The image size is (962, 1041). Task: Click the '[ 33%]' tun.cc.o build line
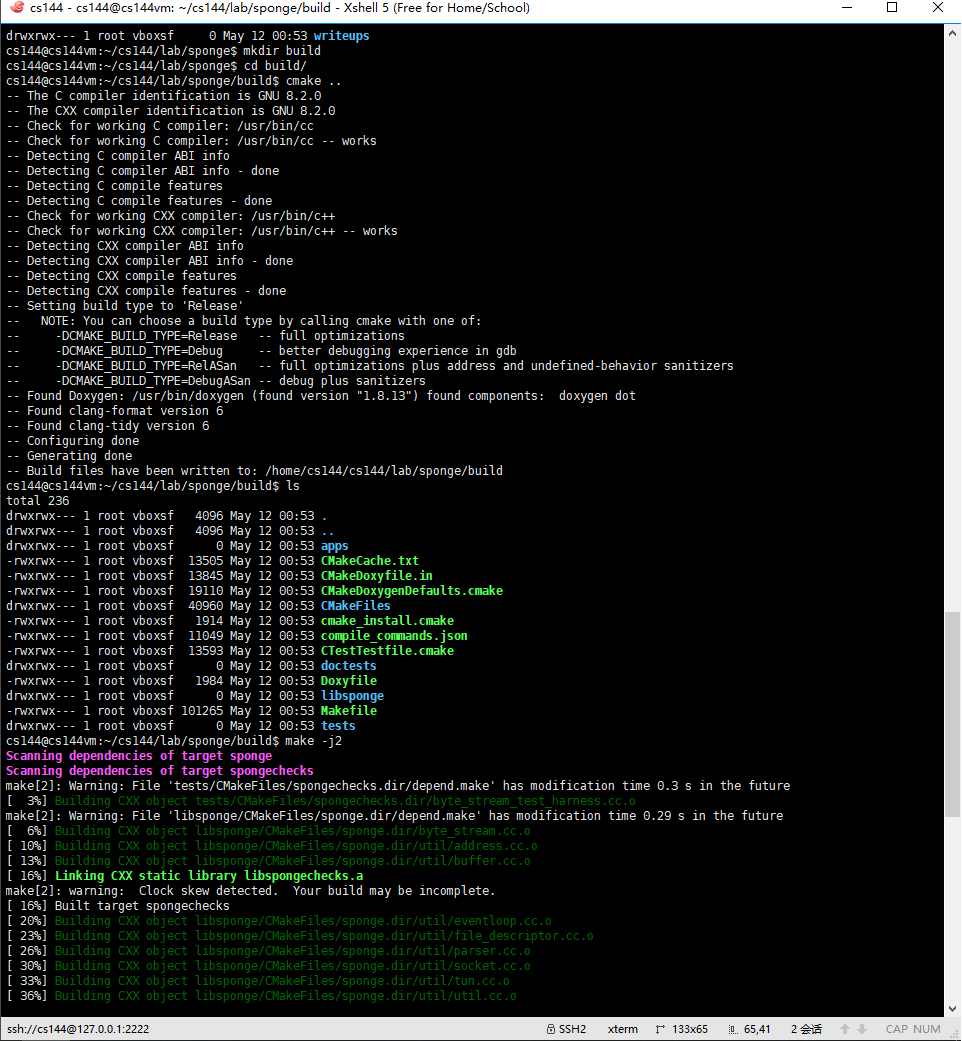[x=258, y=981]
